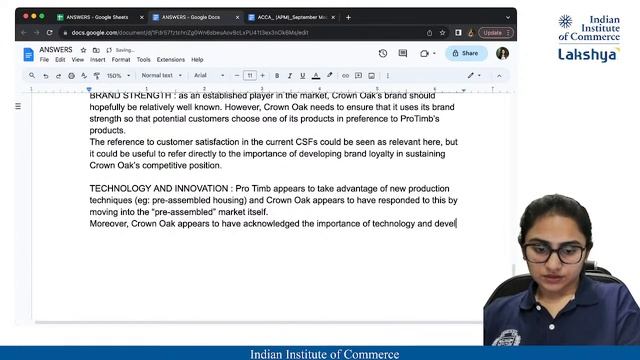Open the Extensions menu
640x360 pixels.
tap(171, 60)
